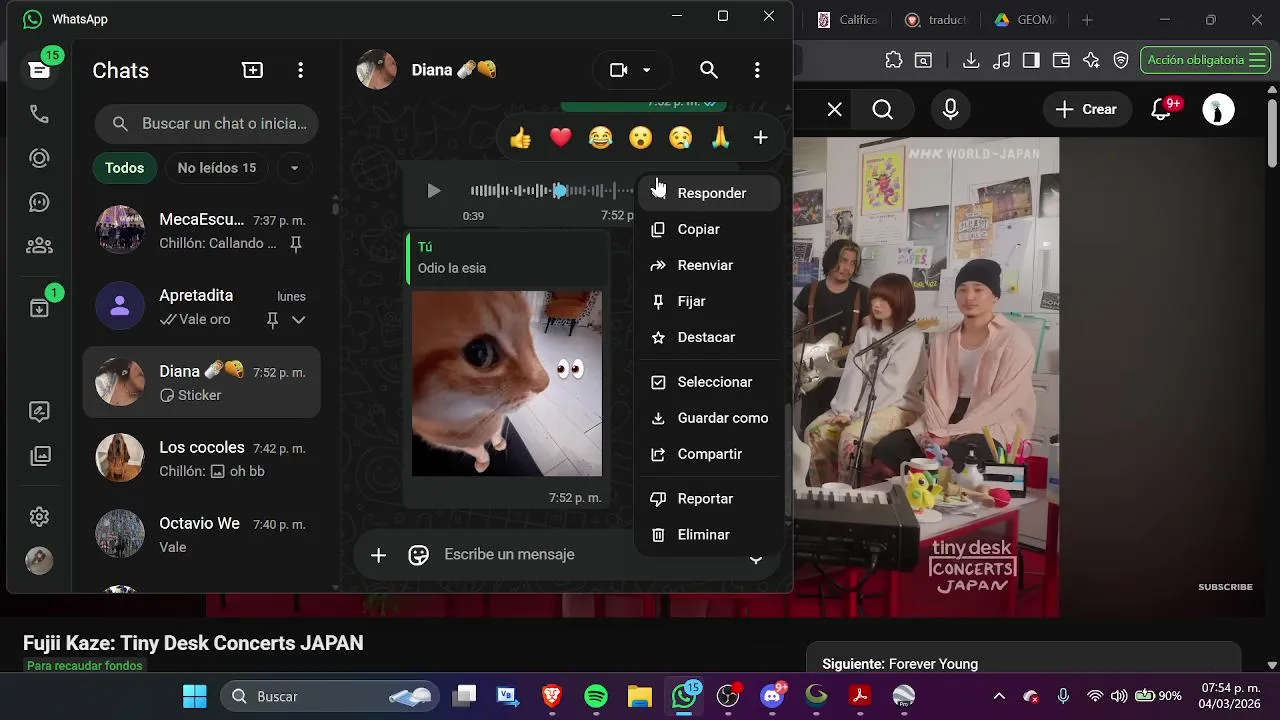Start a new chat with the plus icon
This screenshot has height=720, width=1280.
coord(253,70)
